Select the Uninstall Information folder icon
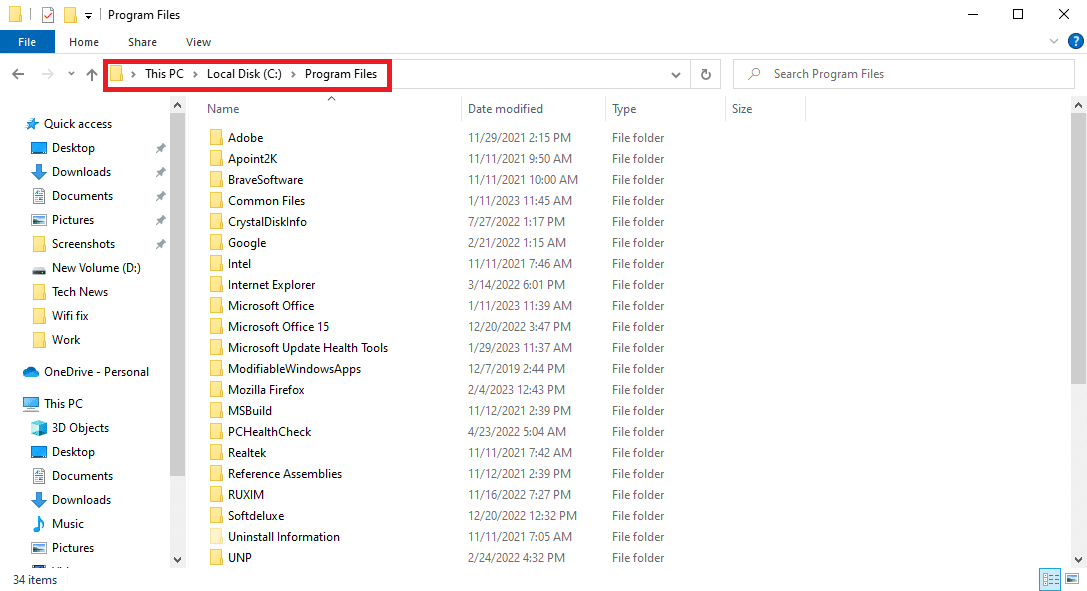 point(216,537)
